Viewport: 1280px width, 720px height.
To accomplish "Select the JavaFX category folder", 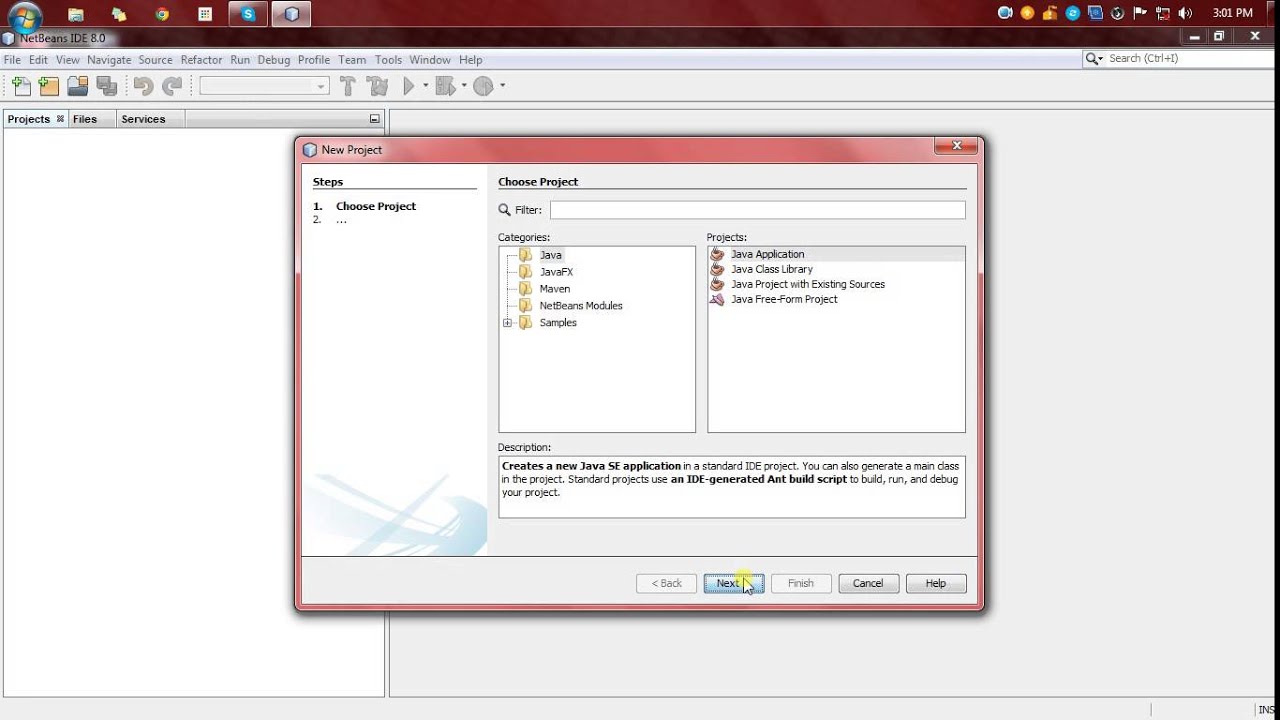I will coord(556,272).
